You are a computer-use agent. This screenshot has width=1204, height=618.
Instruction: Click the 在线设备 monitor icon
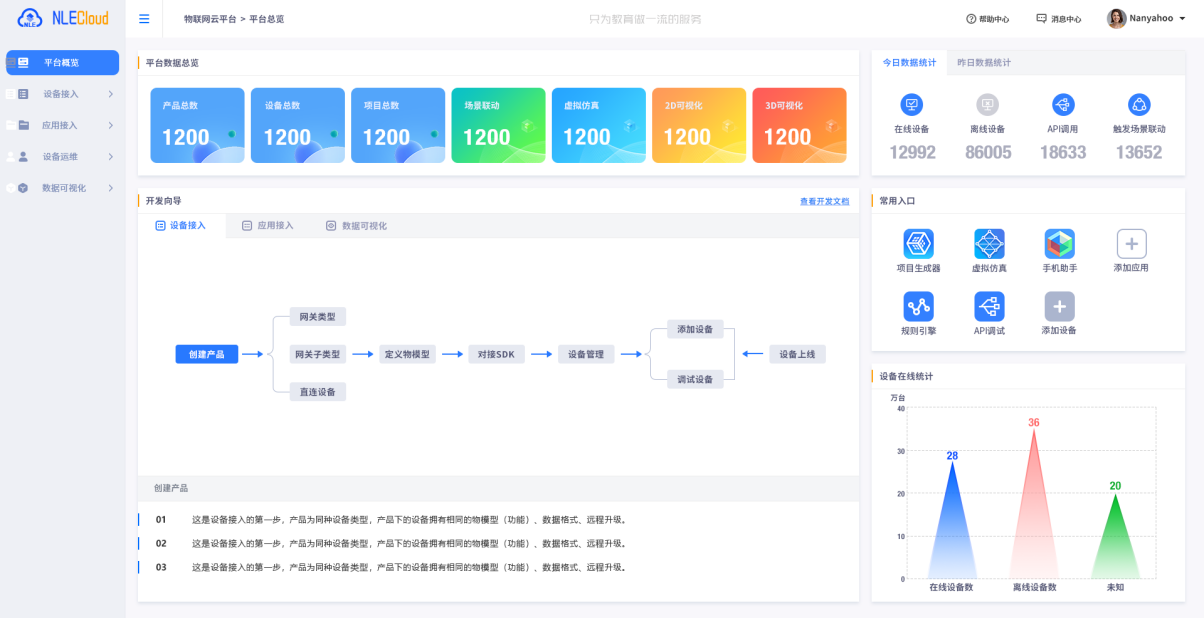[911, 104]
